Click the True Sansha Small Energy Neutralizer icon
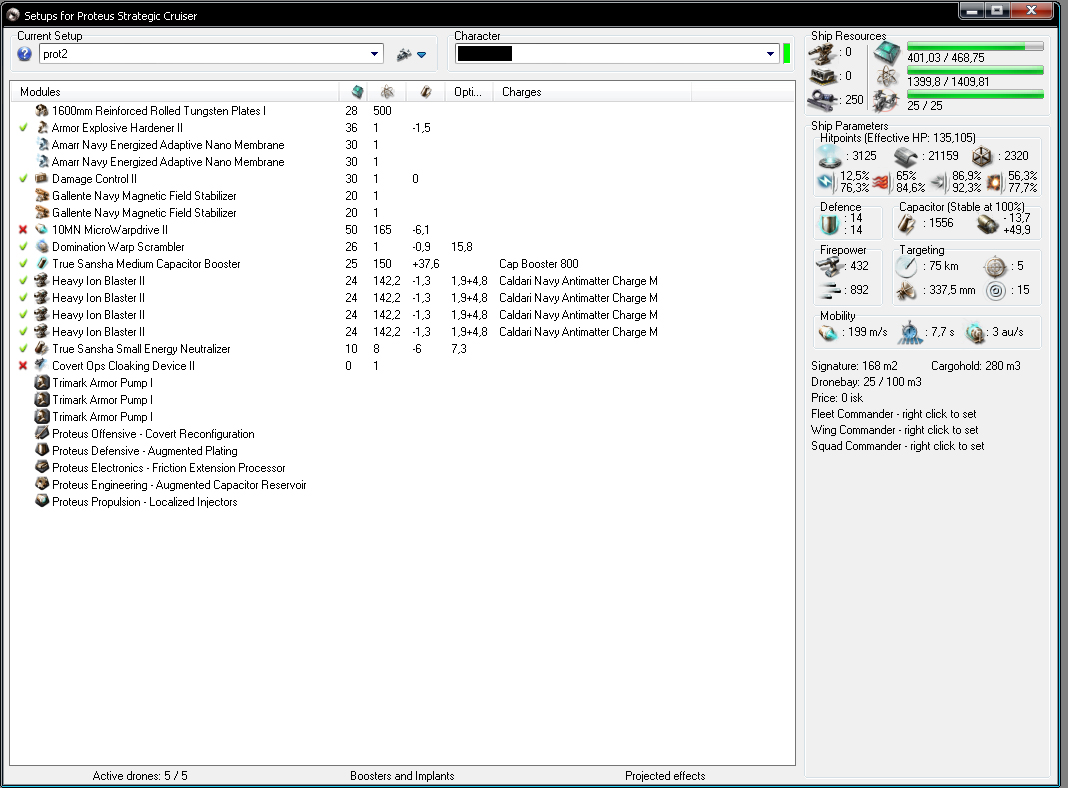The image size is (1068, 788). [x=42, y=349]
